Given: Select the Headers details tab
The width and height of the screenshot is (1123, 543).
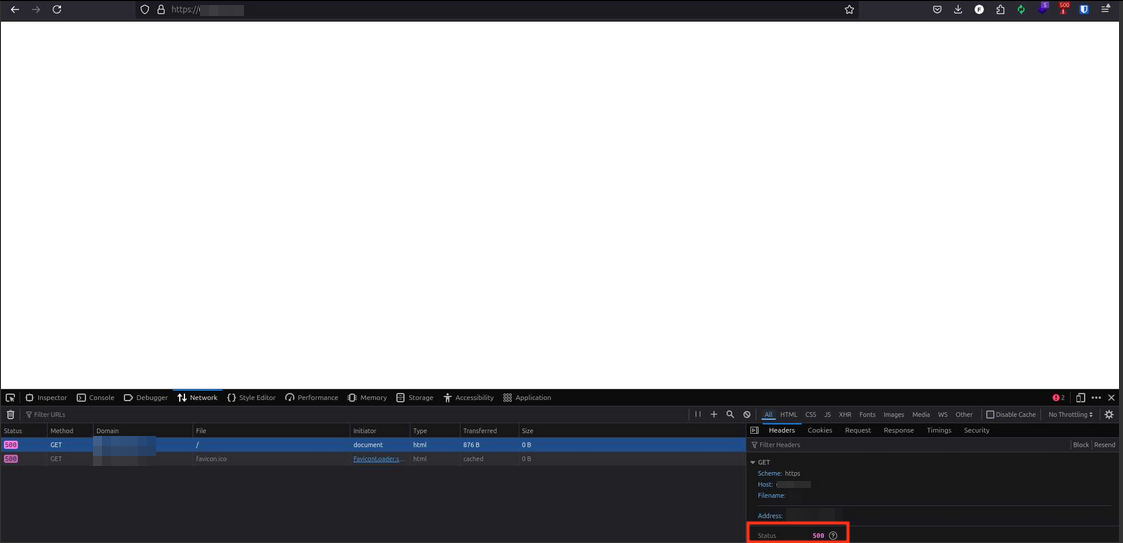Looking at the screenshot, I should pos(781,431).
